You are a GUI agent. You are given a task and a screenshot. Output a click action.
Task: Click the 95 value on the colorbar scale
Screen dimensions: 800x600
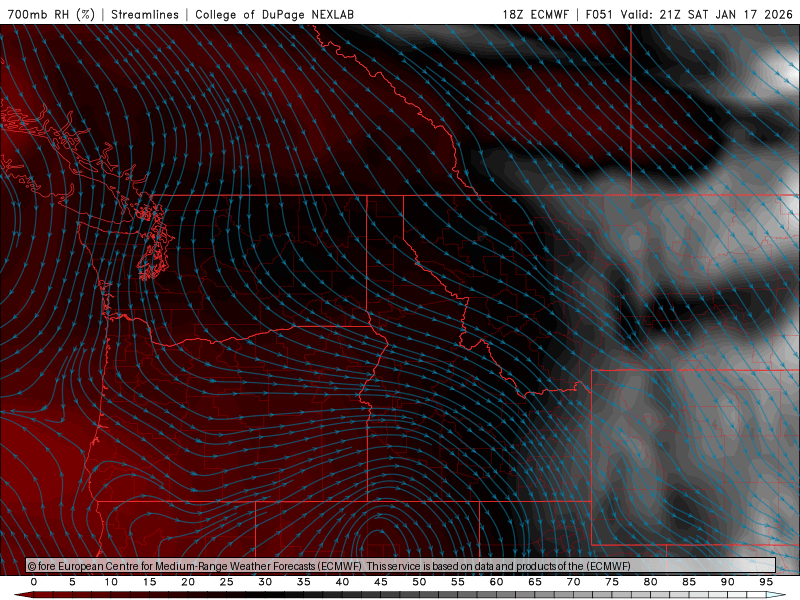[766, 582]
